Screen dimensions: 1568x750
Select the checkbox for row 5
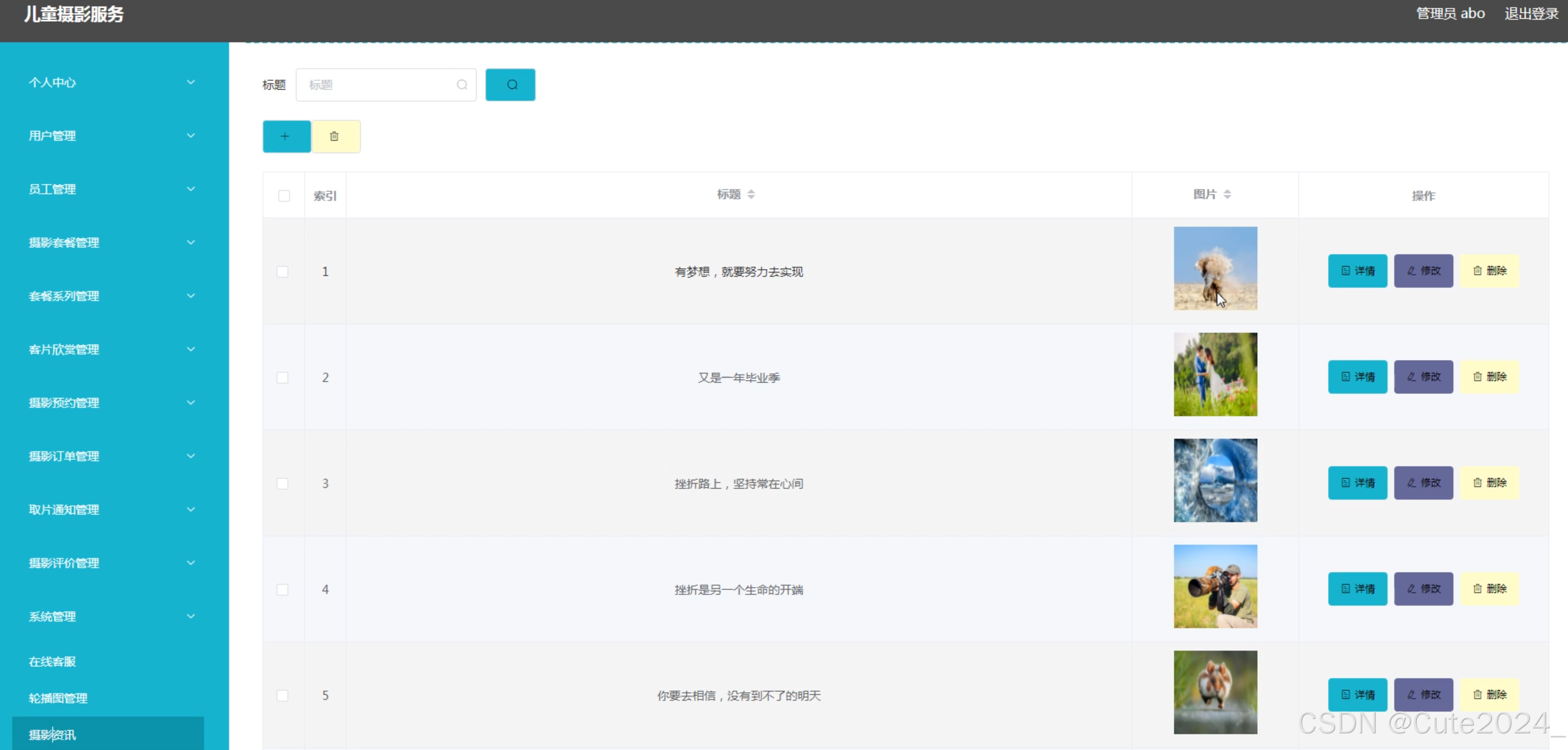(282, 696)
